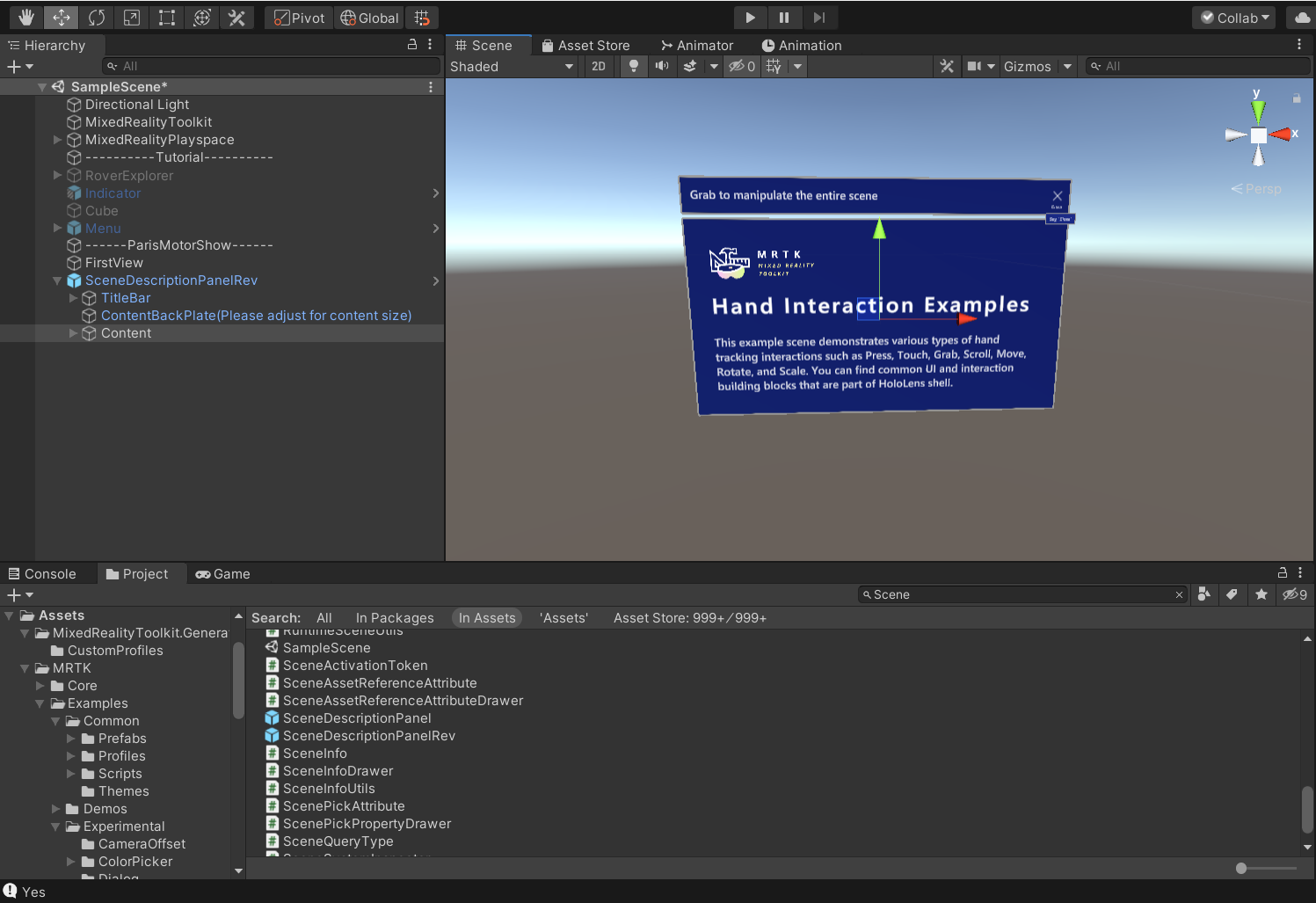Select the Rect transform tool
Screen dimensions: 1316x903
tap(167, 18)
